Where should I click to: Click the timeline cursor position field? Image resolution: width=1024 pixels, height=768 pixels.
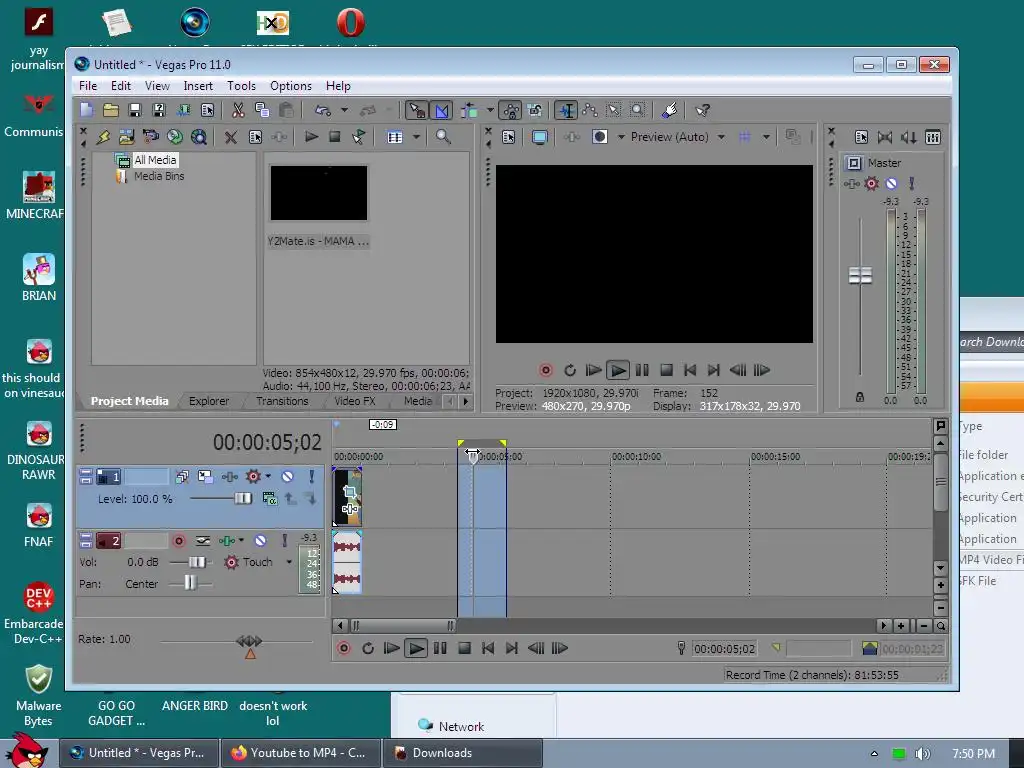click(724, 648)
